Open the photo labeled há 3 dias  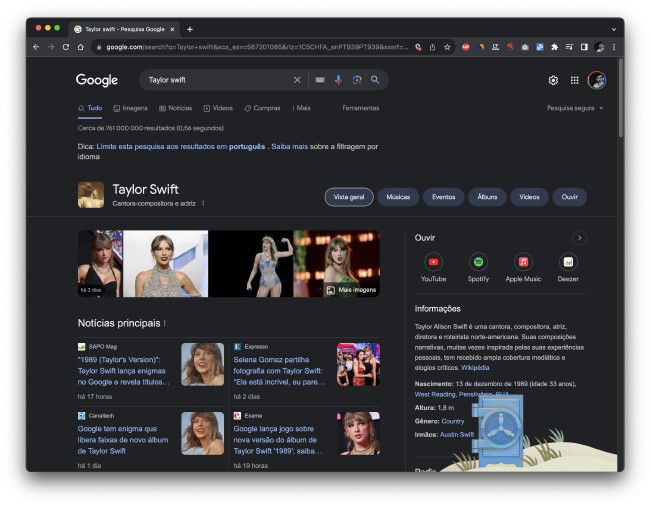point(100,264)
